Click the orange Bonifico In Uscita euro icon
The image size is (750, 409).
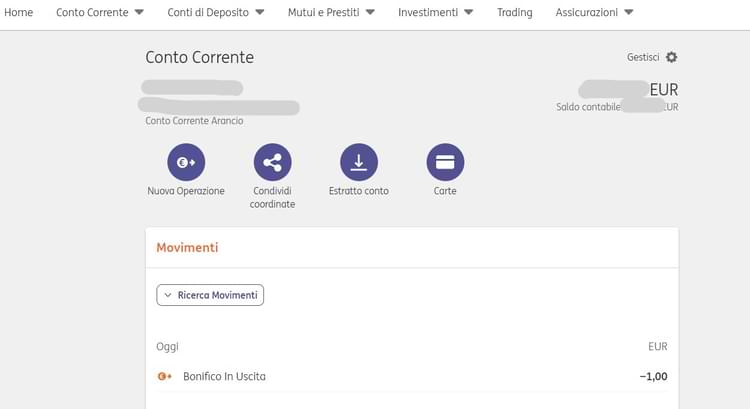pos(164,376)
